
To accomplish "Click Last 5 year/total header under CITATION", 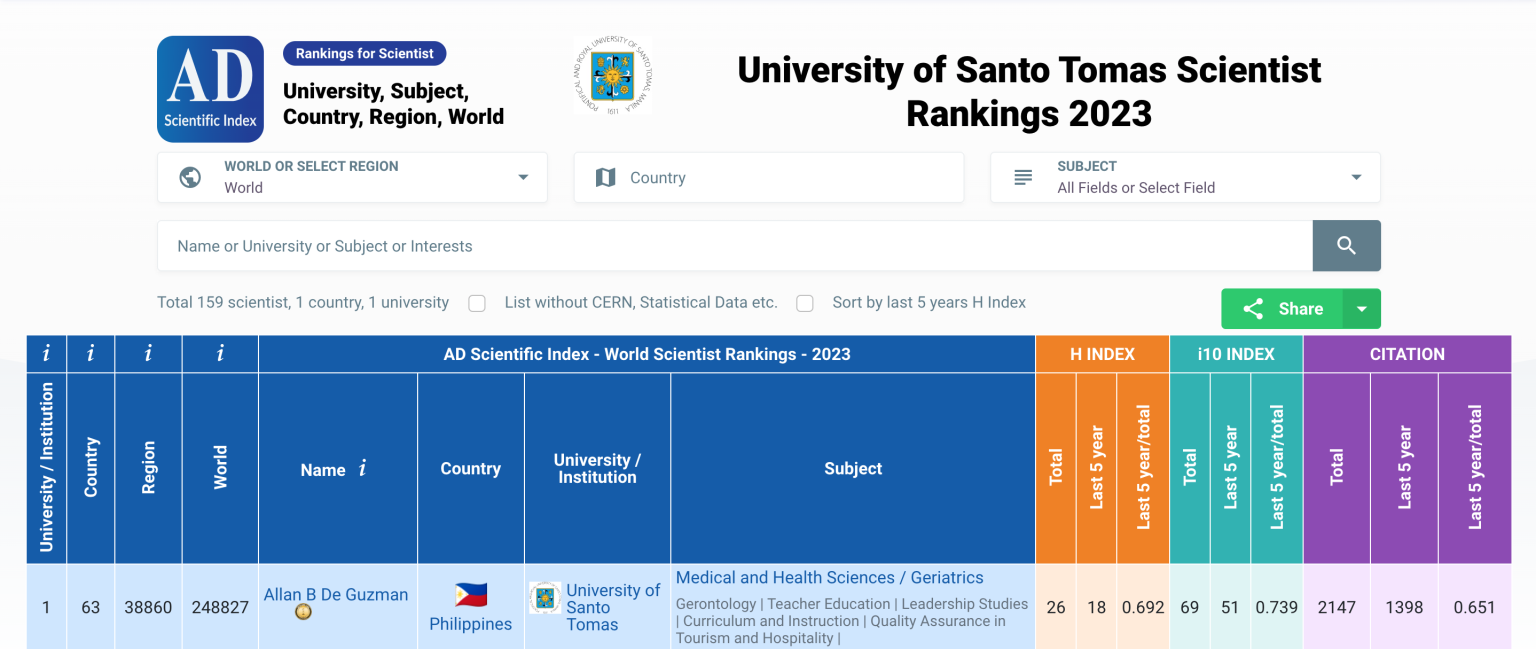I will [1475, 468].
